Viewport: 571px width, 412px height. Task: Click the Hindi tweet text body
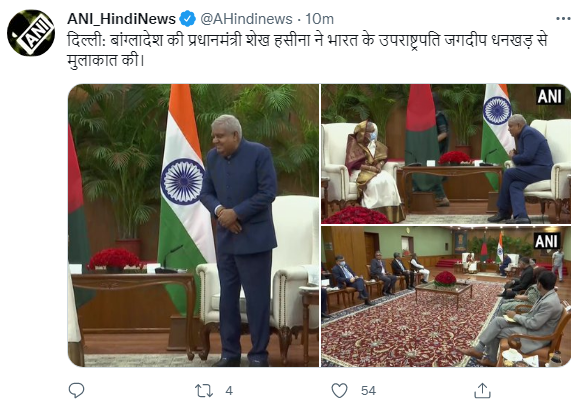(308, 50)
